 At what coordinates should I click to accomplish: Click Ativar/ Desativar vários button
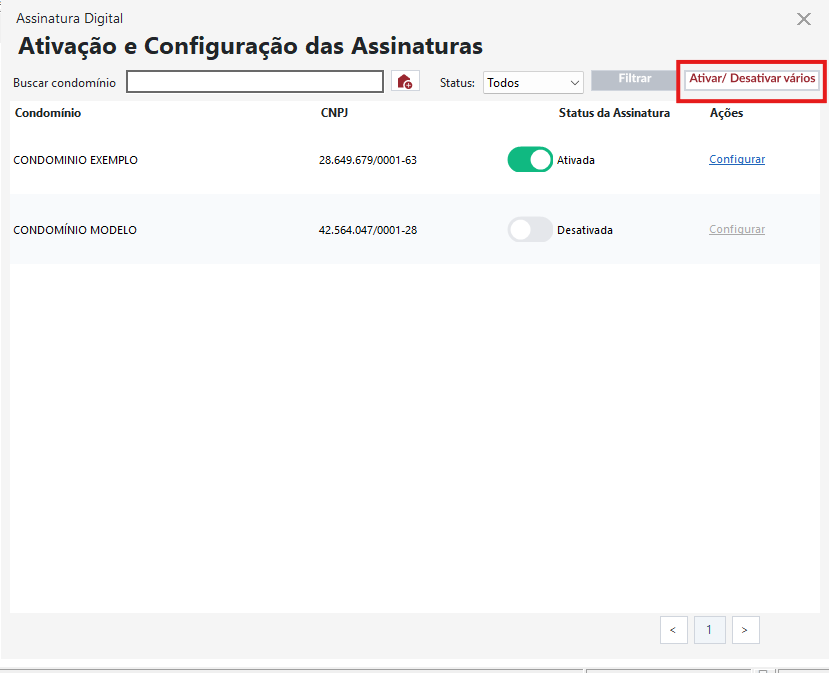752,80
